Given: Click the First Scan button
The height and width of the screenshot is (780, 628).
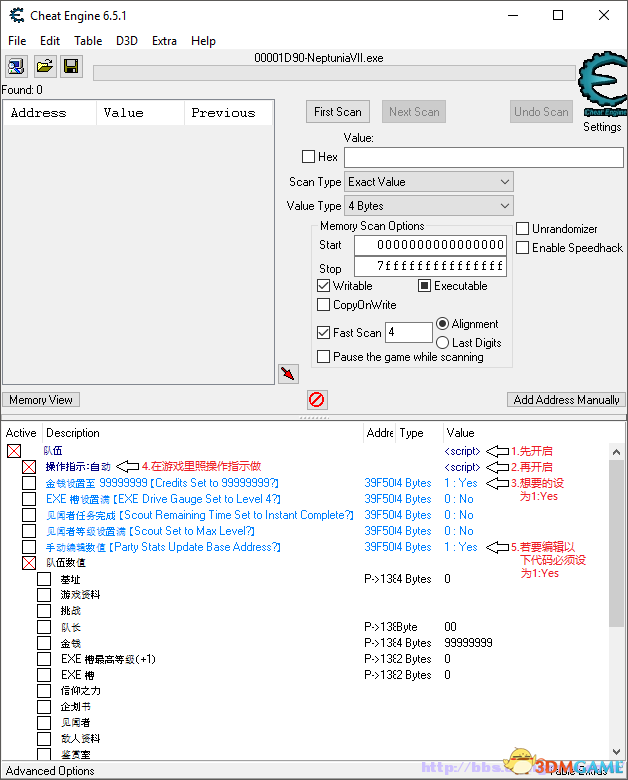Looking at the screenshot, I should pos(338,112).
